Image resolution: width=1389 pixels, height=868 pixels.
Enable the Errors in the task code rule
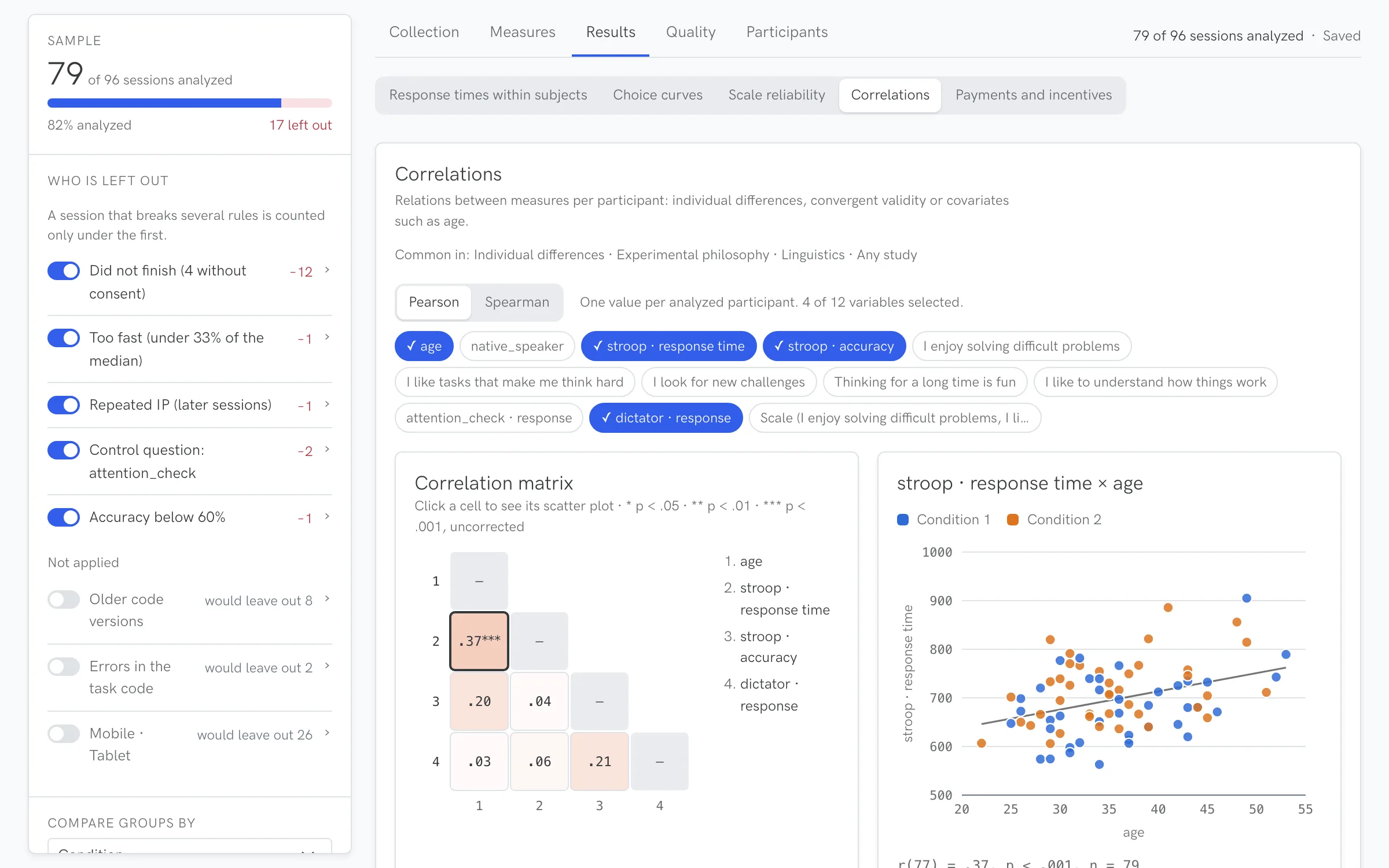coord(64,667)
